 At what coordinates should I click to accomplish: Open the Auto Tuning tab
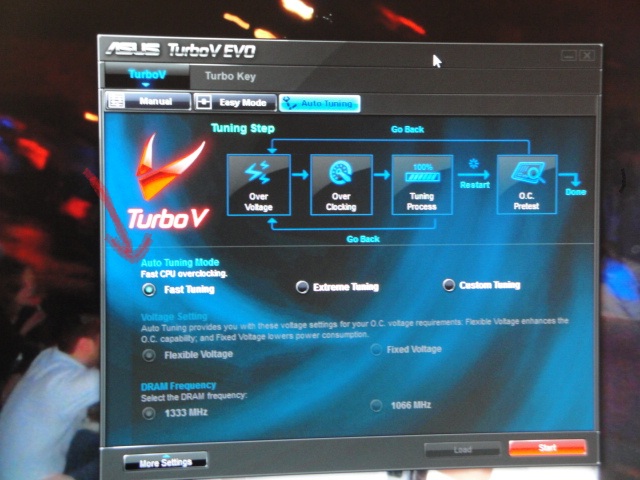pyautogui.click(x=320, y=104)
